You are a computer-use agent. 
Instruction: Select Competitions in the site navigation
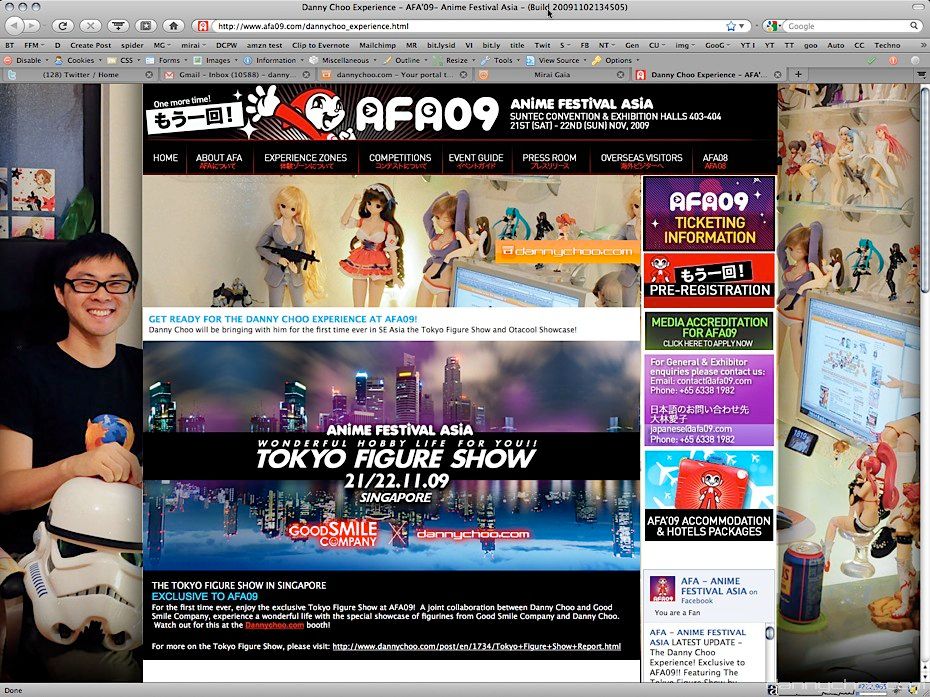399,160
